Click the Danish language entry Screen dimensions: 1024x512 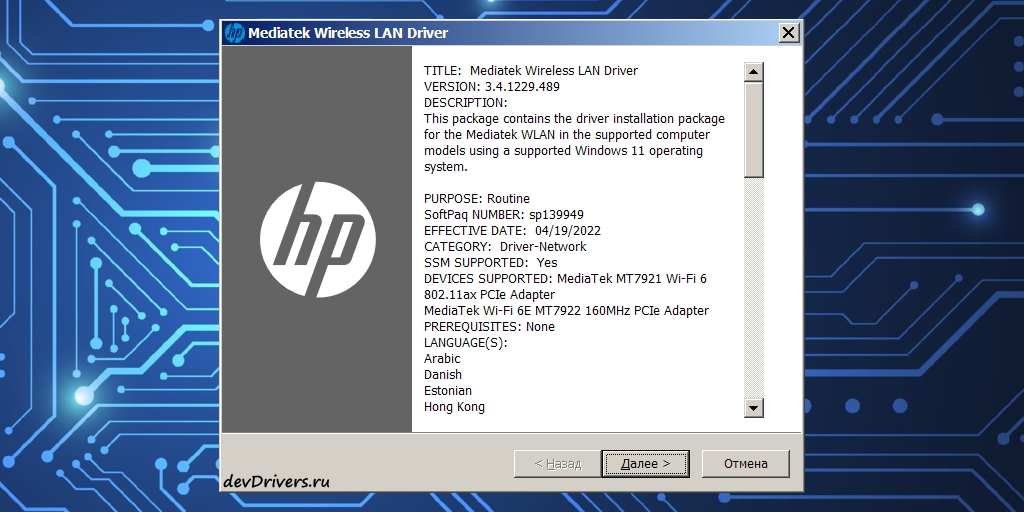click(443, 375)
